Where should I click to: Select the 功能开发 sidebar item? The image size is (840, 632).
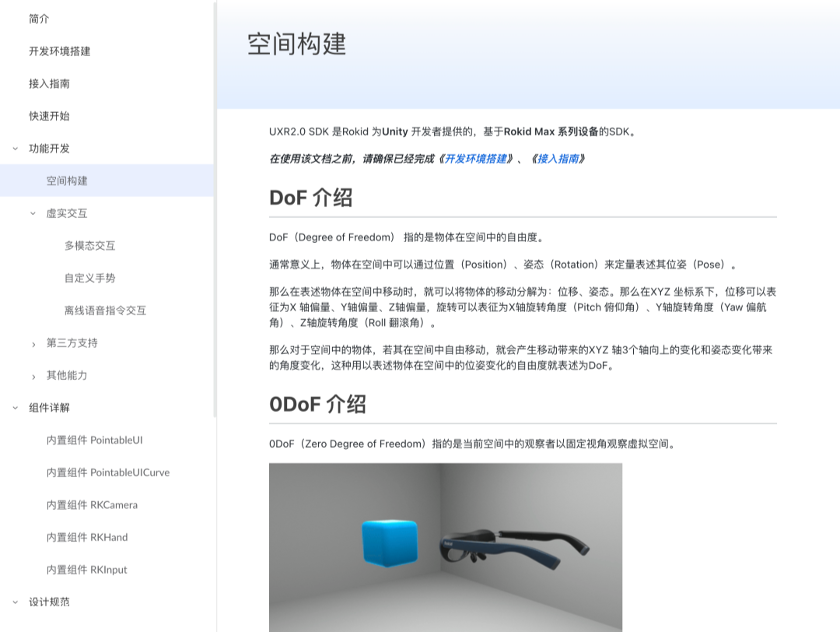pos(49,148)
